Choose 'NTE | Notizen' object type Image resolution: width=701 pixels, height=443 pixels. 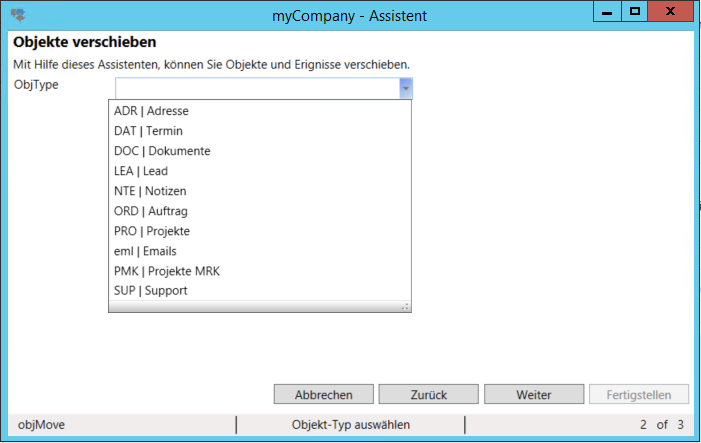[150, 191]
